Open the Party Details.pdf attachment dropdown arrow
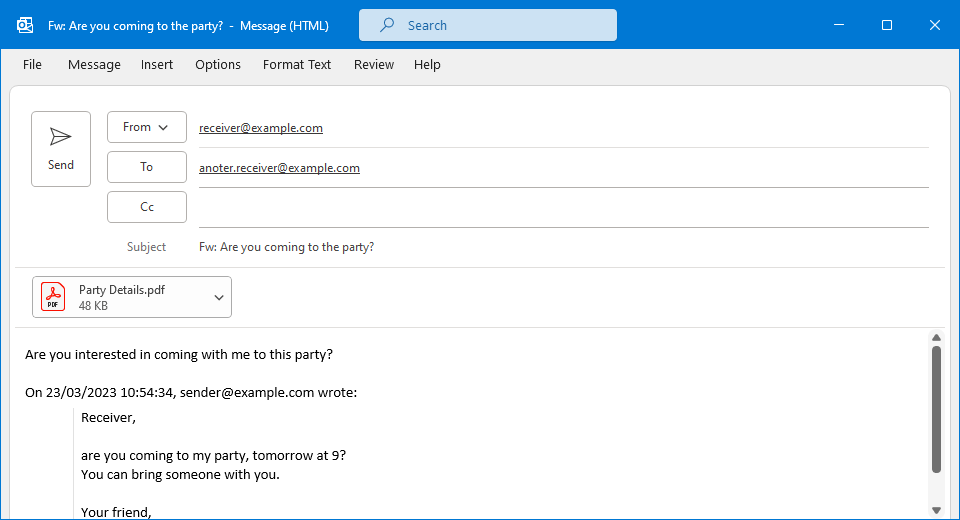The width and height of the screenshot is (960, 520). tap(219, 297)
